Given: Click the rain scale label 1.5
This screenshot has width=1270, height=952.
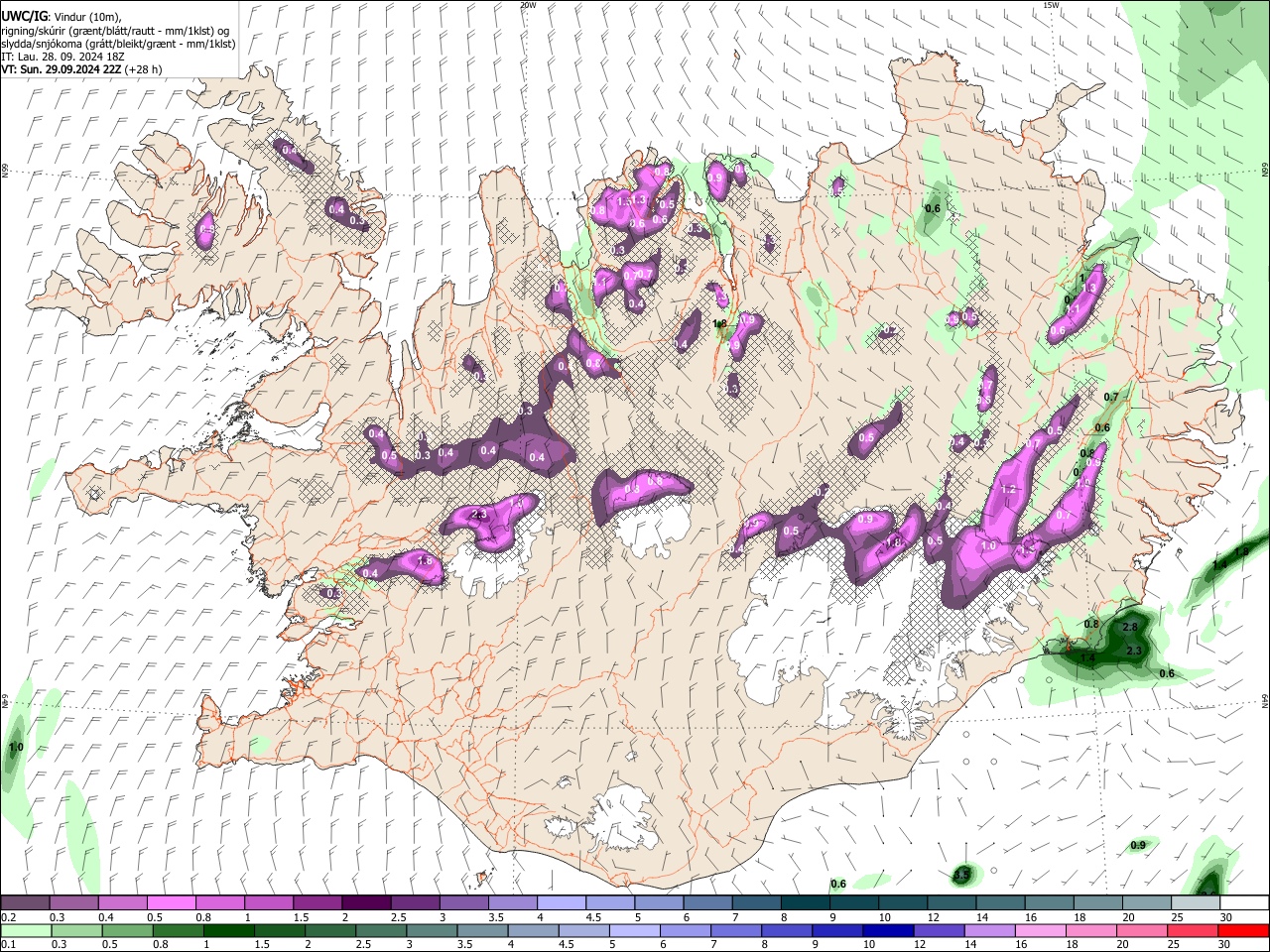Looking at the screenshot, I should tap(262, 945).
